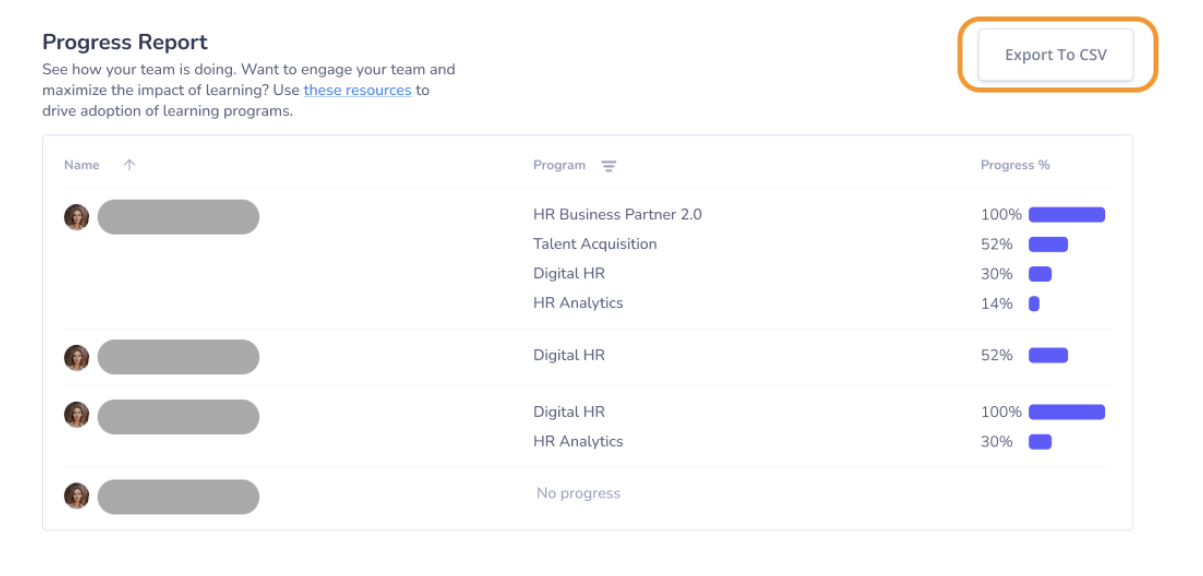Image resolution: width=1203 pixels, height=576 pixels.
Task: Select the Program column header
Action: pos(559,165)
